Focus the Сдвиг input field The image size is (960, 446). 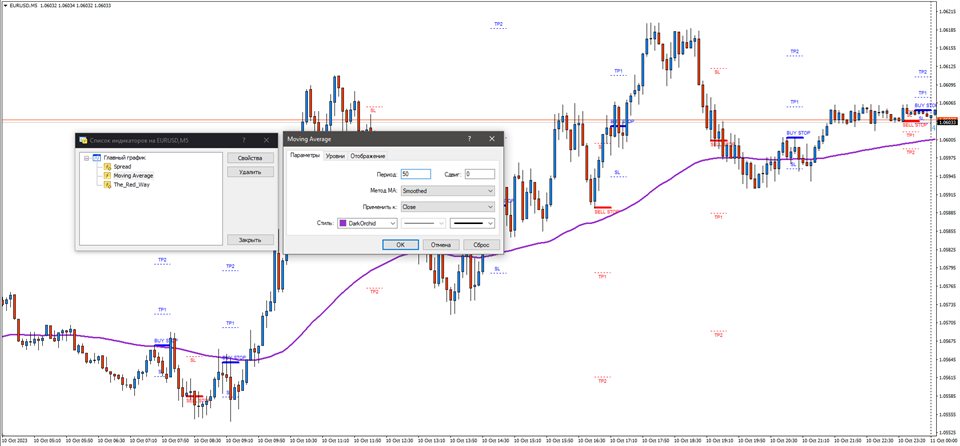(x=479, y=174)
